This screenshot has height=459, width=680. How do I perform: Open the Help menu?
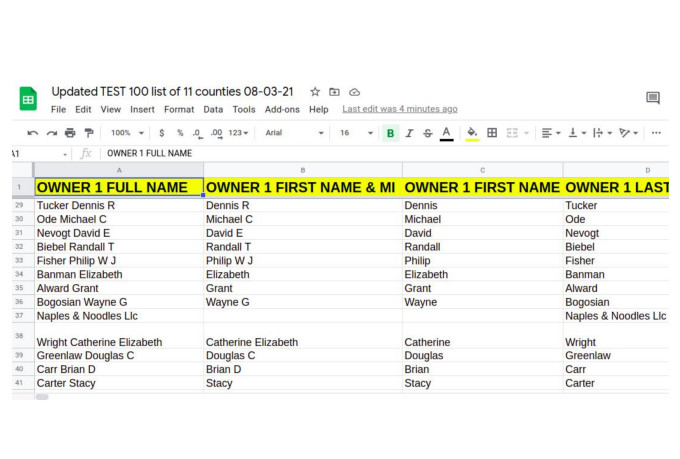[319, 109]
